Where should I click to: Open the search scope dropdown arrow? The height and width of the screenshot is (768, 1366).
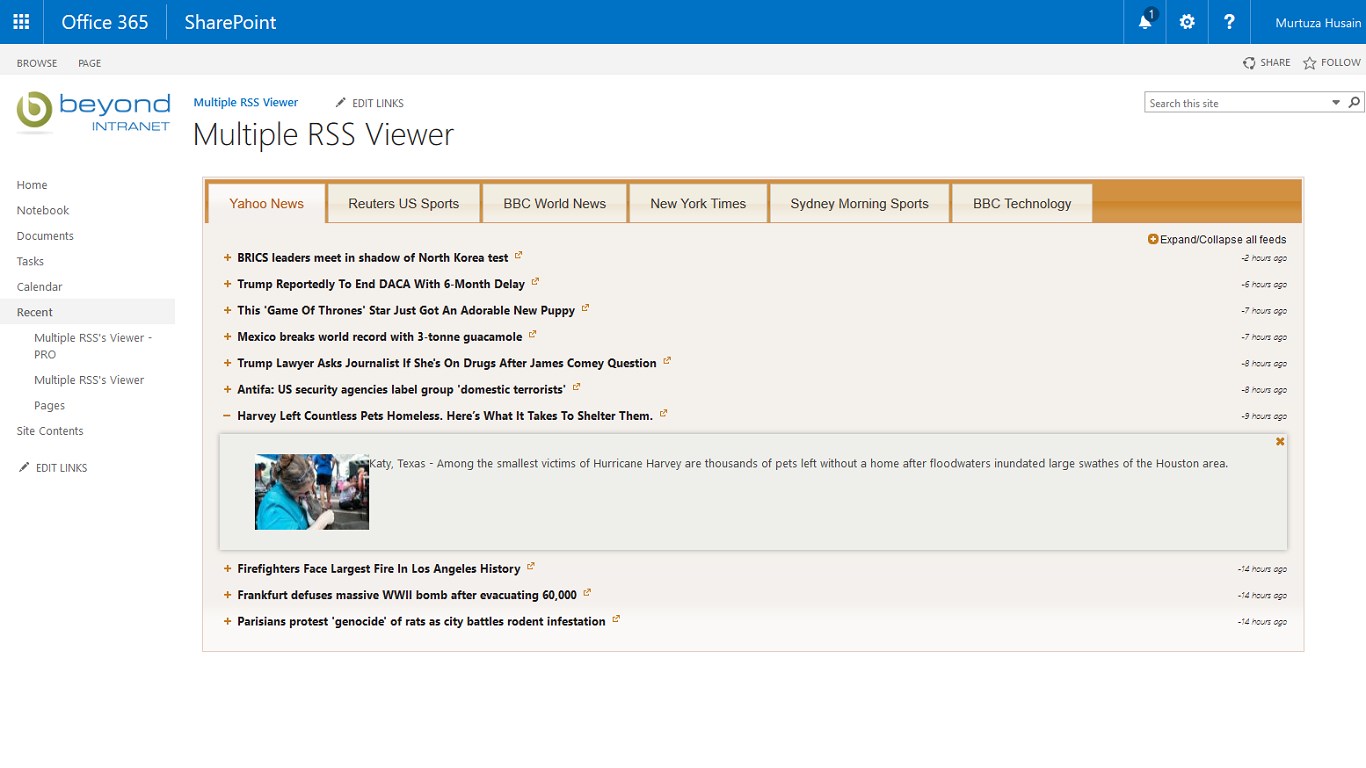pos(1335,102)
